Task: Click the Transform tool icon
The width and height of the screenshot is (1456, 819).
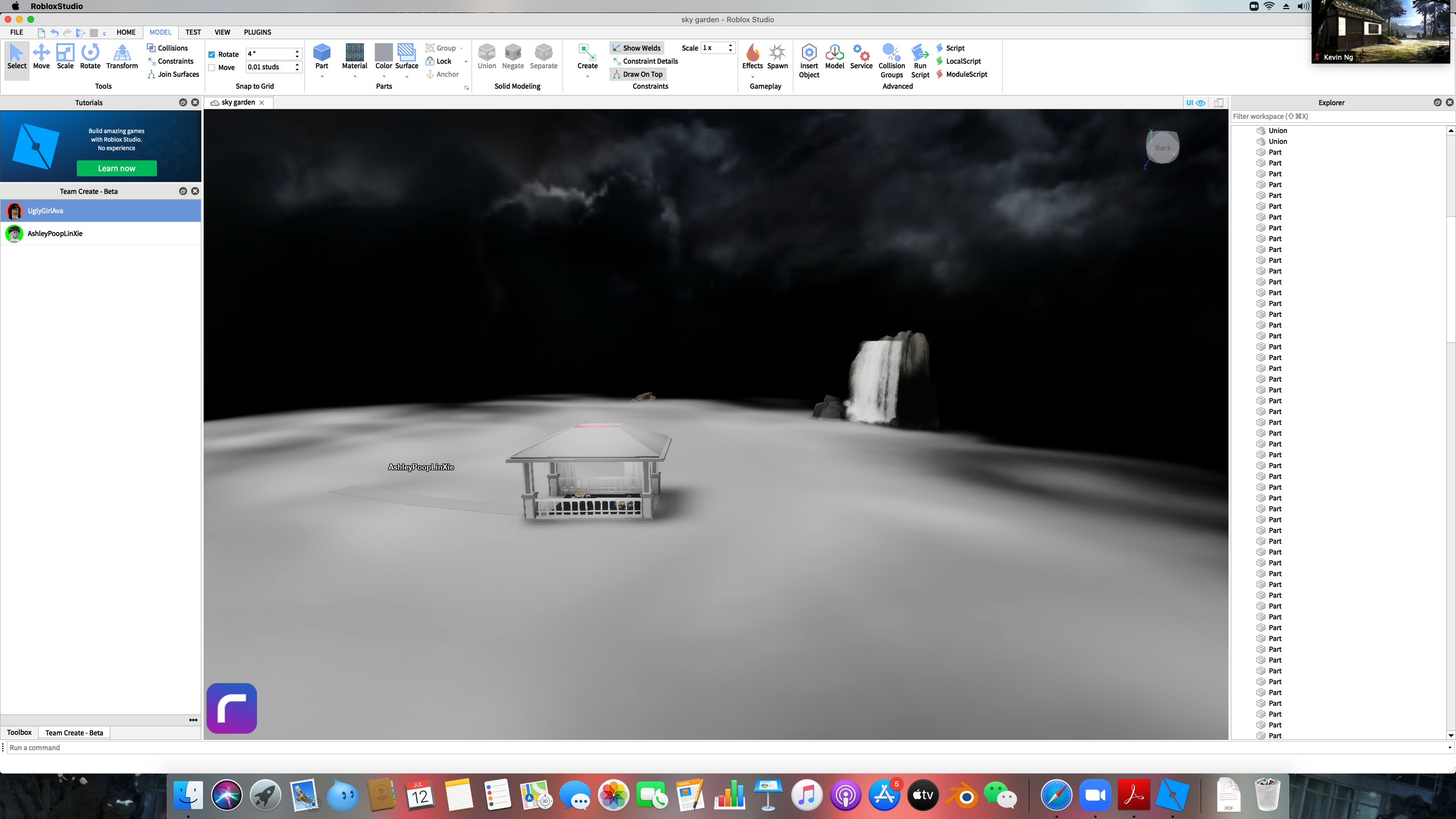Action: pyautogui.click(x=122, y=53)
